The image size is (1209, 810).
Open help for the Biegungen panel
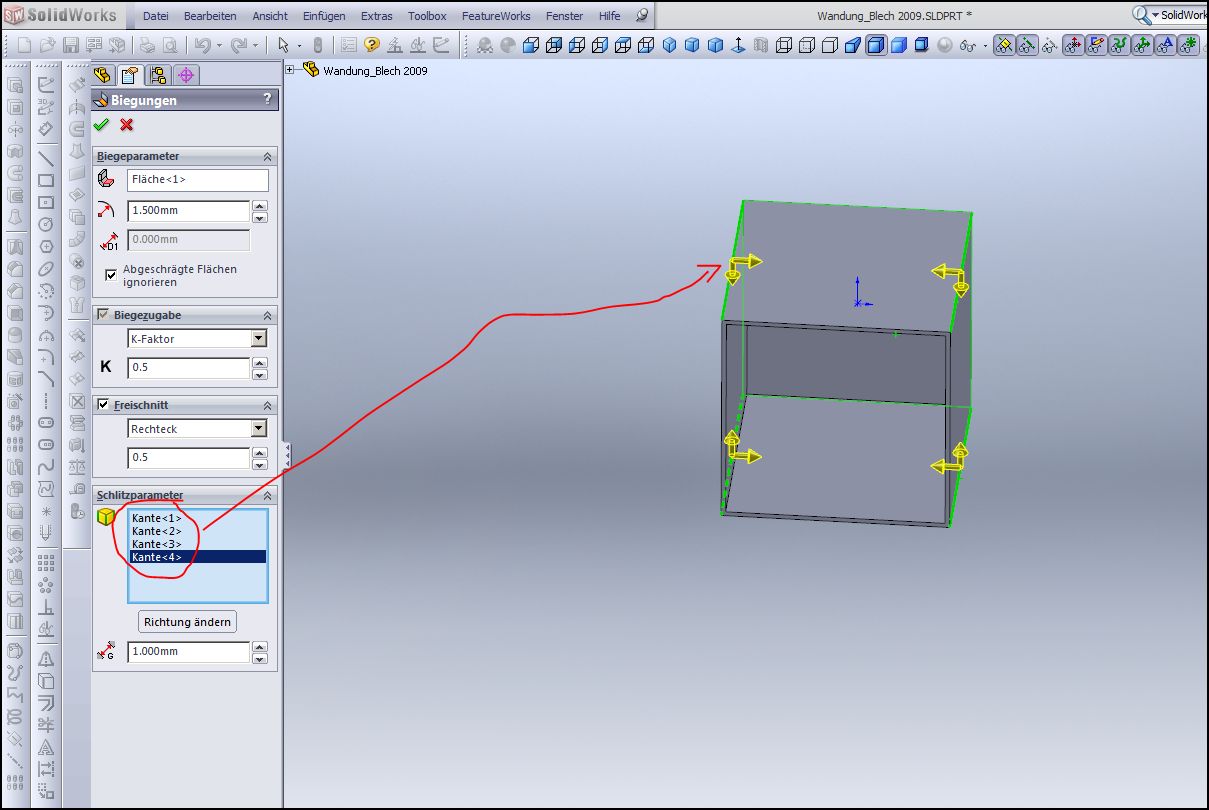[267, 100]
